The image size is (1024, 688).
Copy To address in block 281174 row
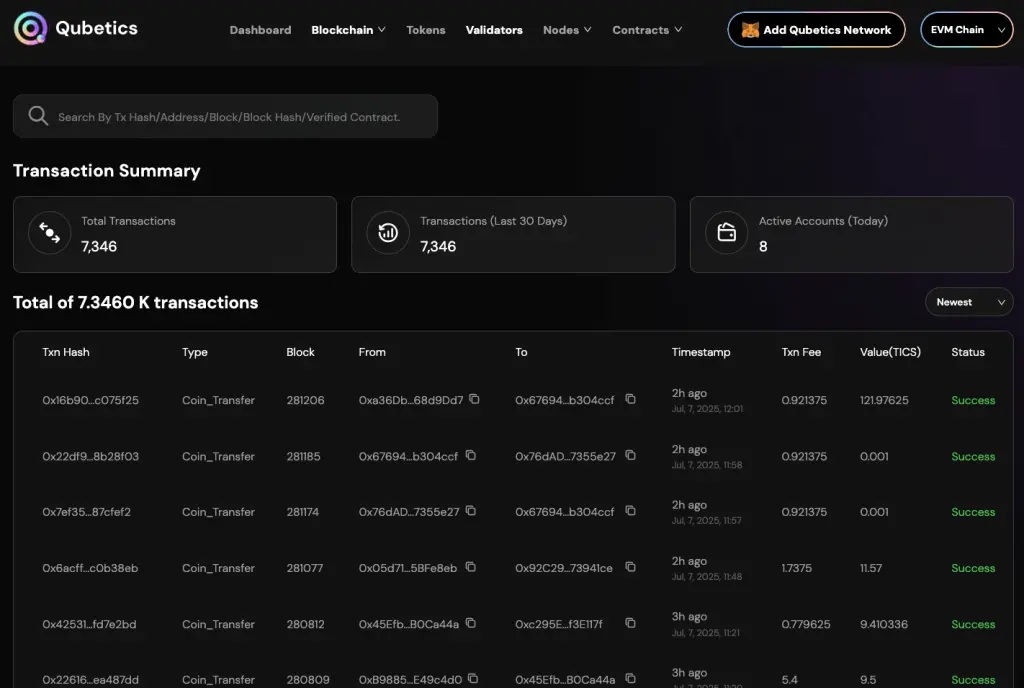[x=630, y=510]
